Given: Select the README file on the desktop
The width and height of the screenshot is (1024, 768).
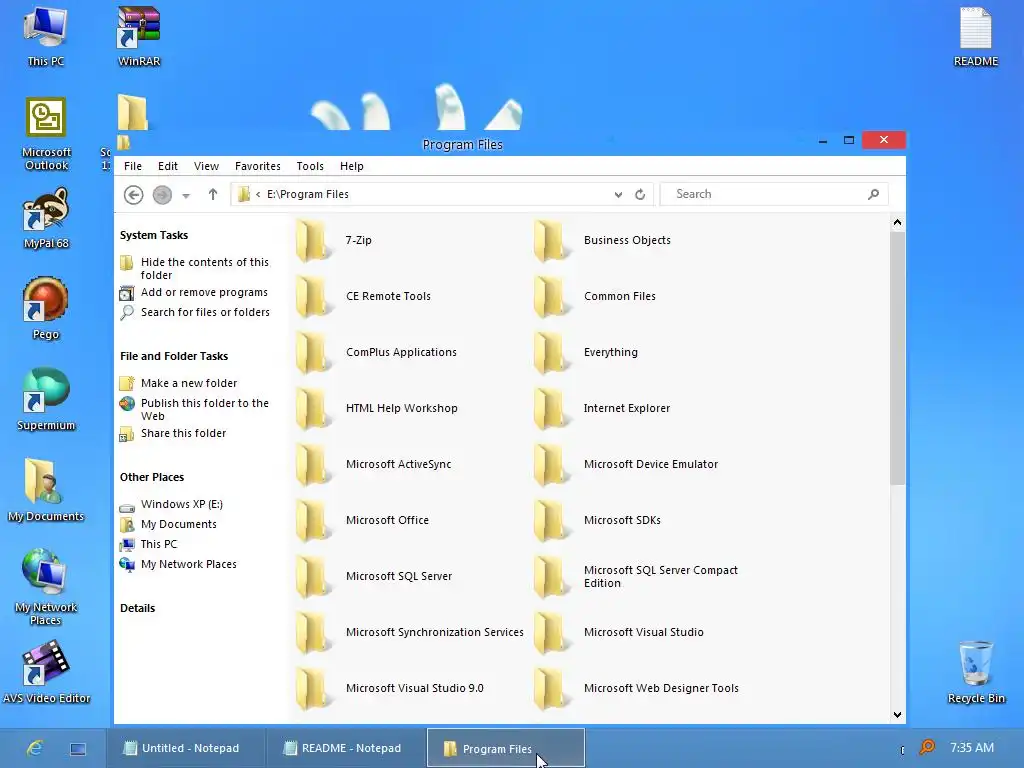Looking at the screenshot, I should click(976, 36).
